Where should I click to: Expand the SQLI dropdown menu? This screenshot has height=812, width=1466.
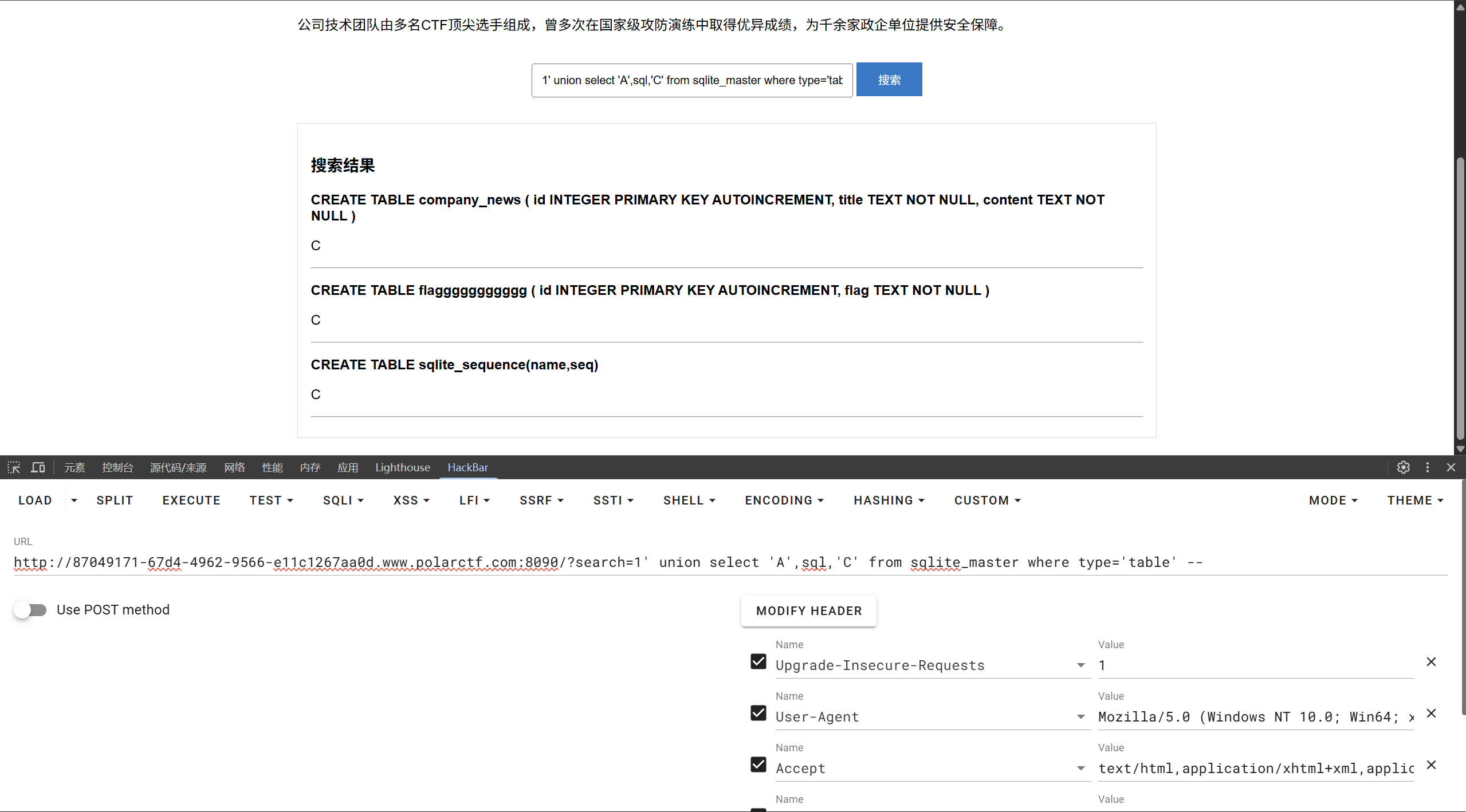tap(343, 500)
